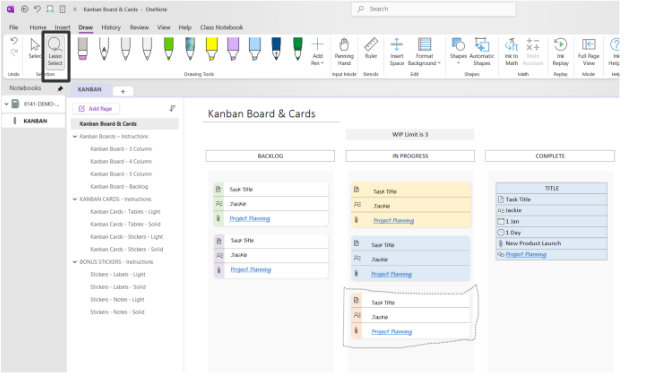Switch to the Class Notebook tab

point(222,27)
